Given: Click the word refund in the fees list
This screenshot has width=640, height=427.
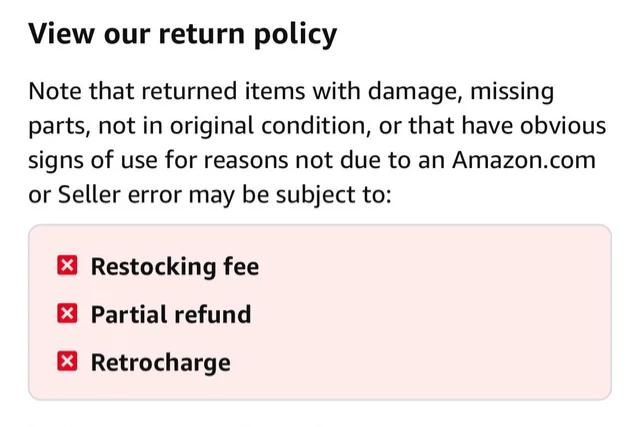Looking at the screenshot, I should pyautogui.click(x=212, y=315).
